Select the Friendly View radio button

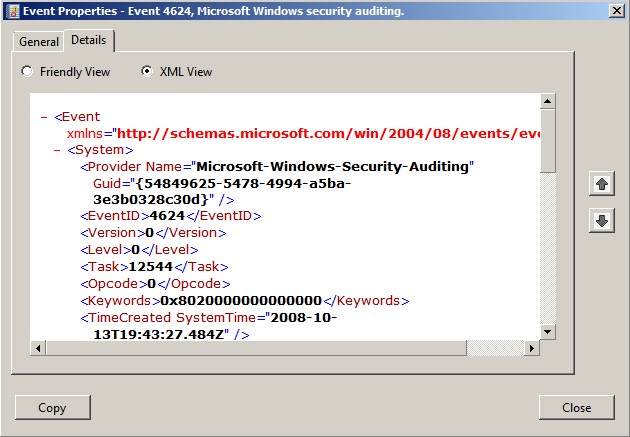pos(27,72)
